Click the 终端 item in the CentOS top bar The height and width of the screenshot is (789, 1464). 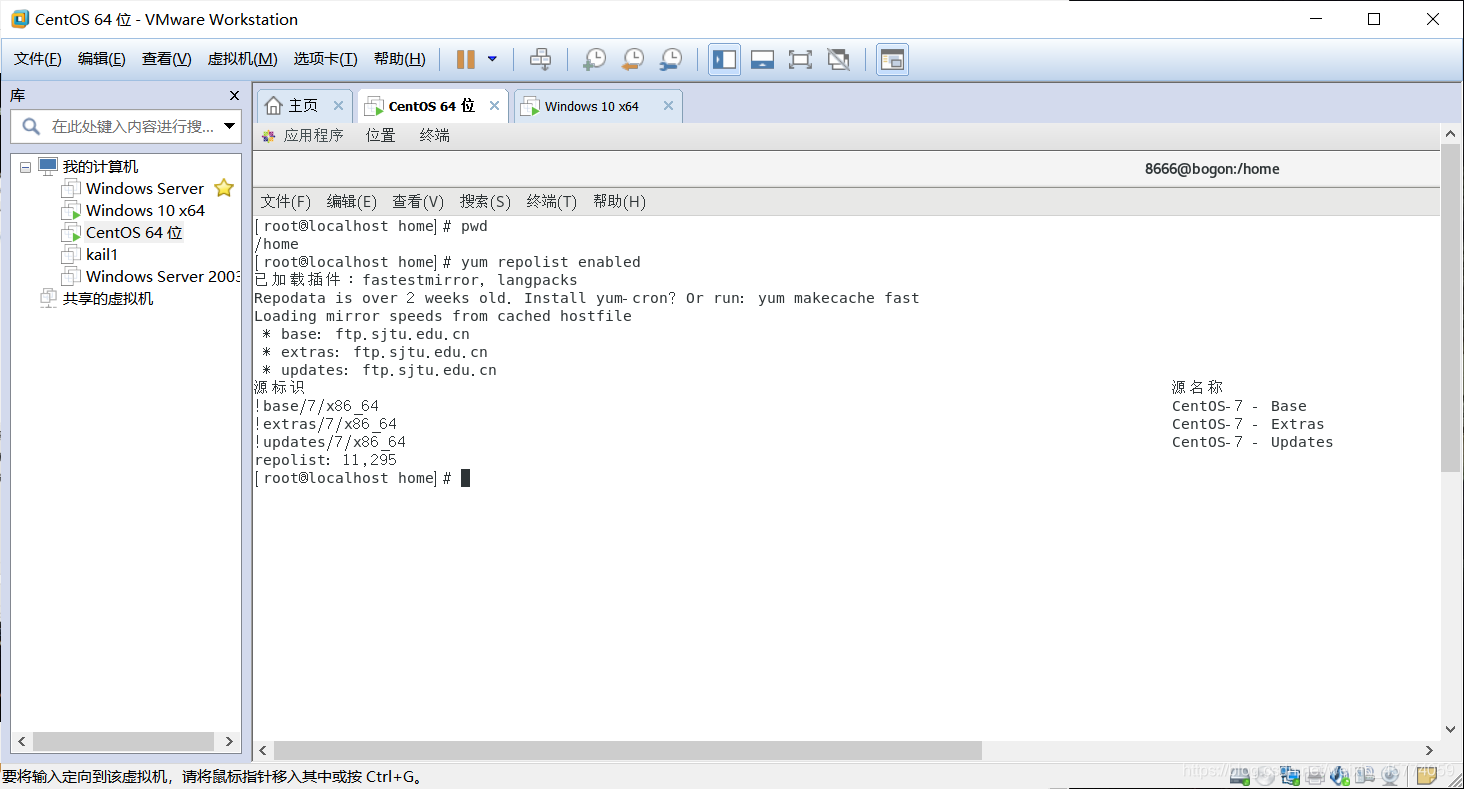click(x=434, y=135)
